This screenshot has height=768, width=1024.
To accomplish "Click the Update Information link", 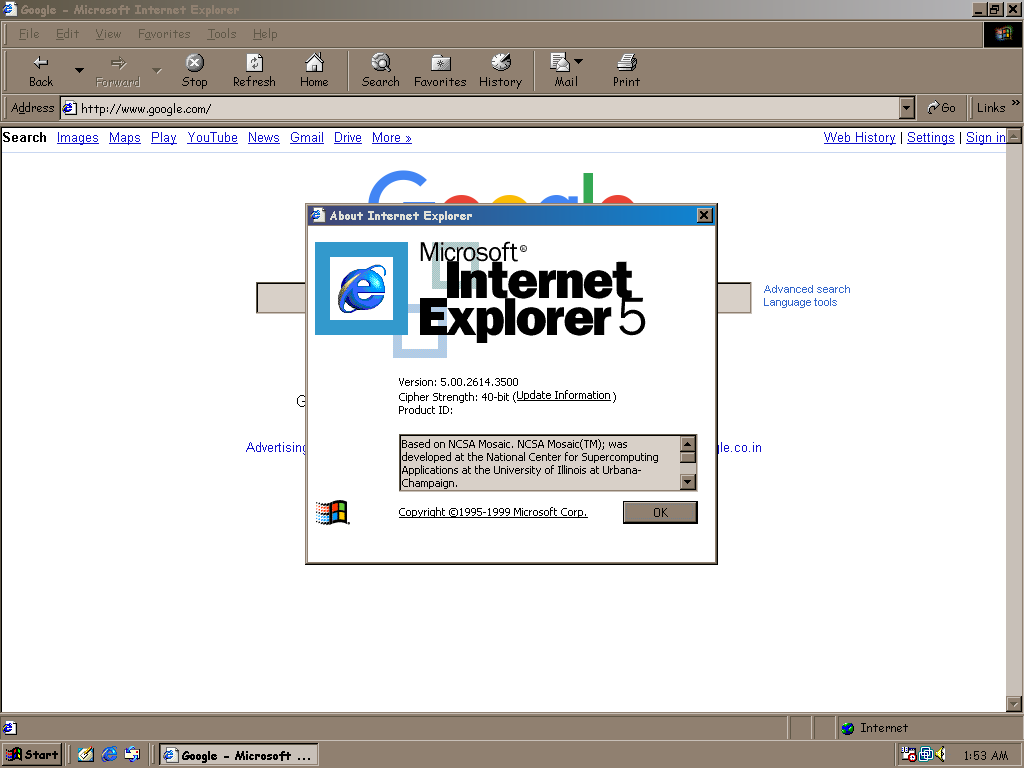I will pyautogui.click(x=563, y=396).
